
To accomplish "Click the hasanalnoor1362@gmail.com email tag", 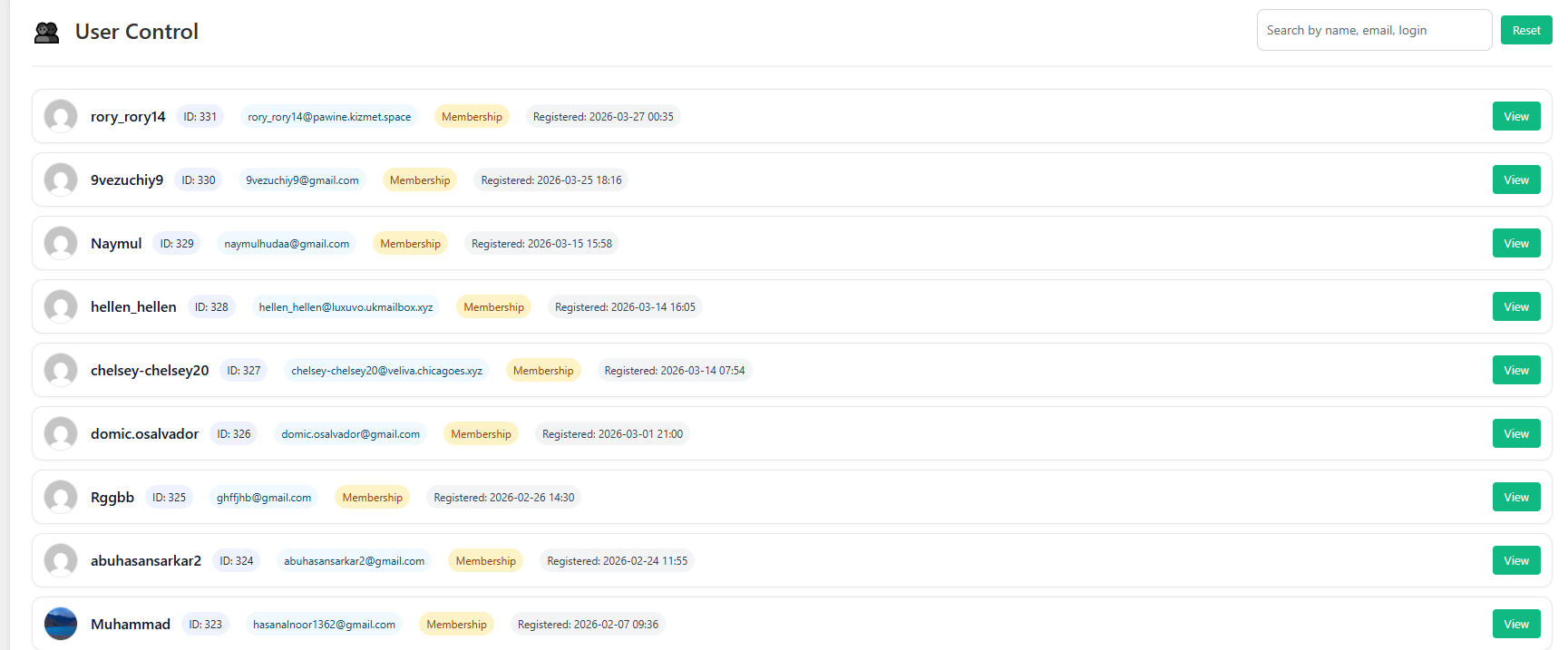I will (x=324, y=625).
